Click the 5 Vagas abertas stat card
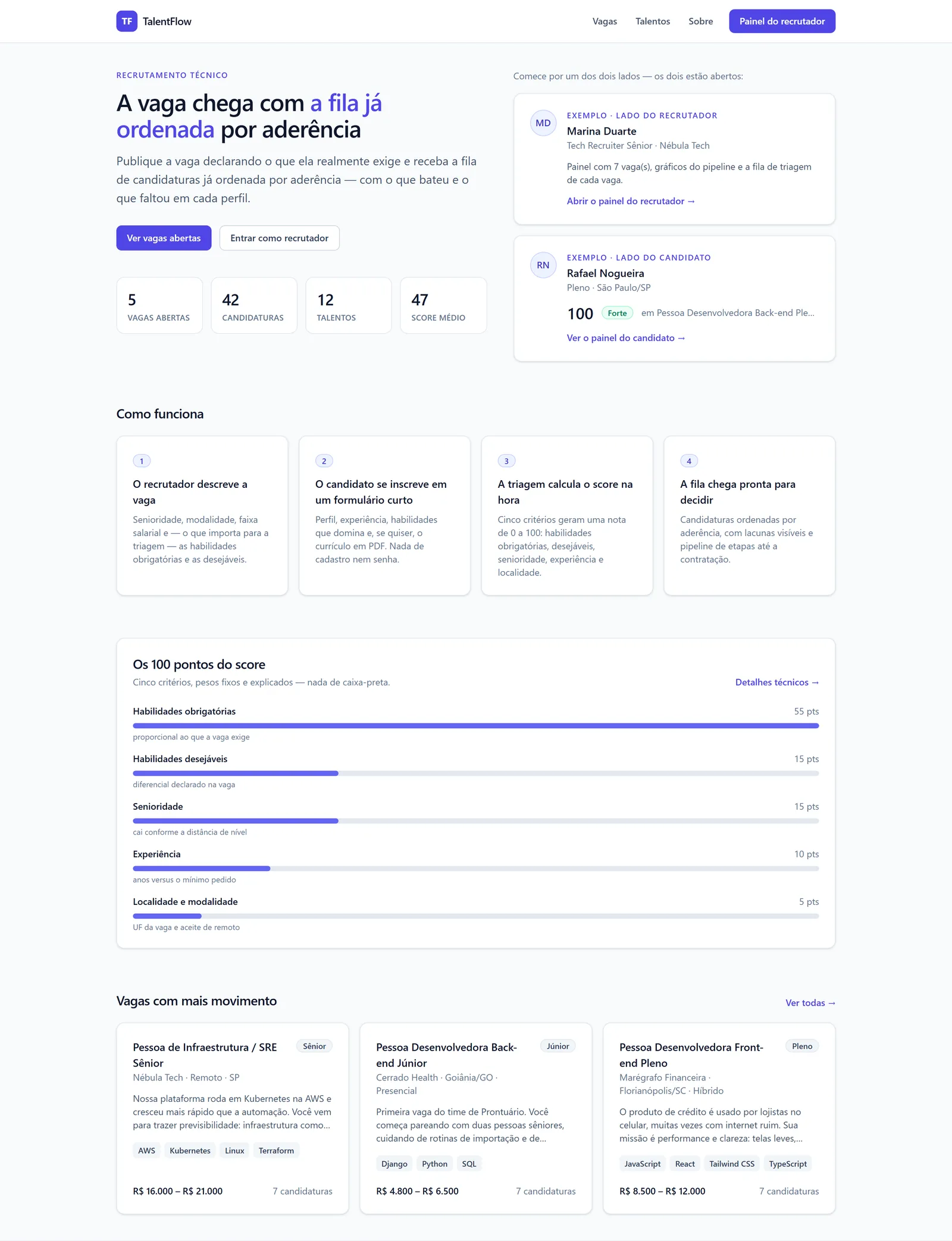Screen dimensions: 952x1241 click(159, 306)
